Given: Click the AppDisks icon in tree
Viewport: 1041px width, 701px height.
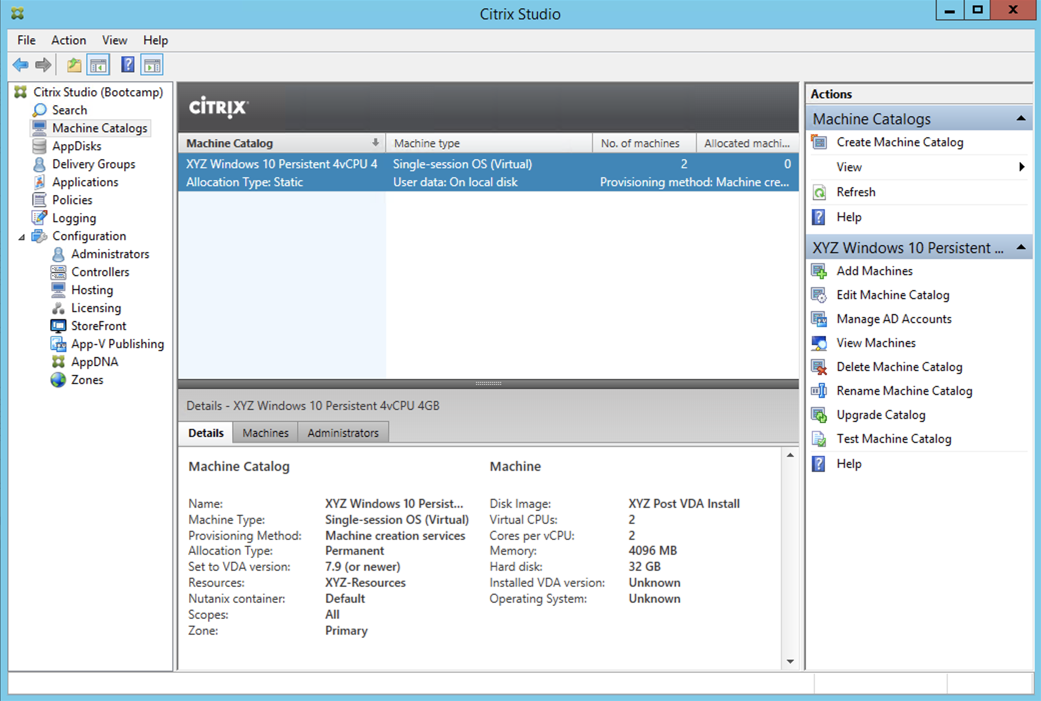Looking at the screenshot, I should [40, 146].
